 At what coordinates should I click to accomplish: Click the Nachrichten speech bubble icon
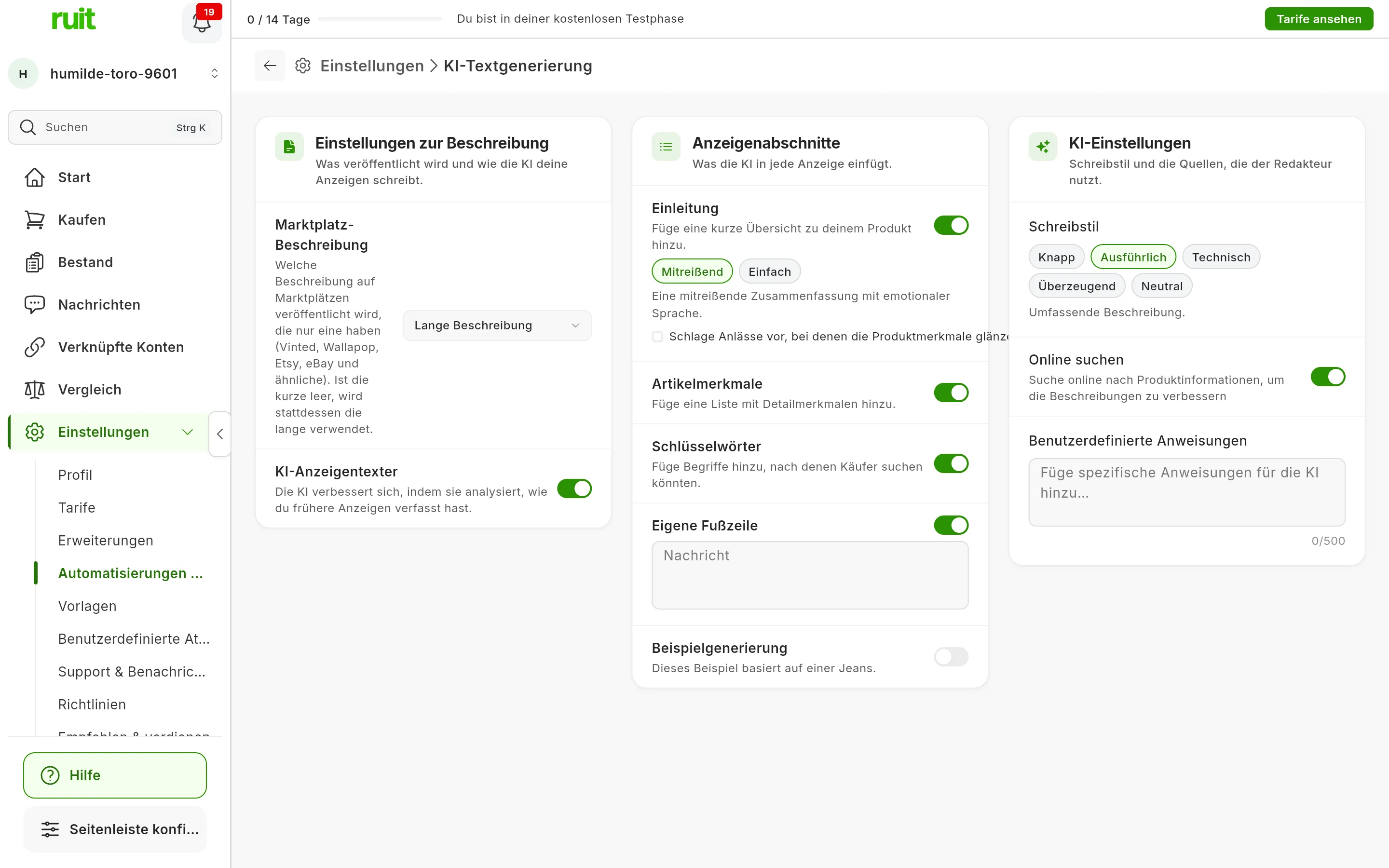tap(34, 305)
